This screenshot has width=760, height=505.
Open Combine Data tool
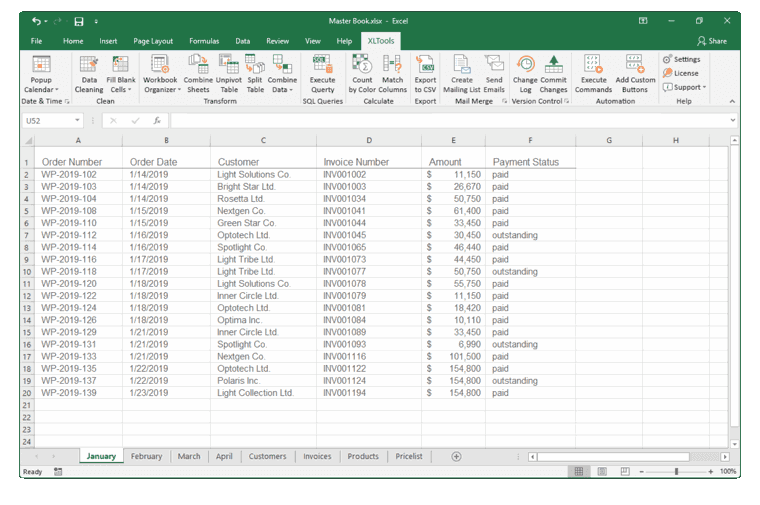point(282,74)
